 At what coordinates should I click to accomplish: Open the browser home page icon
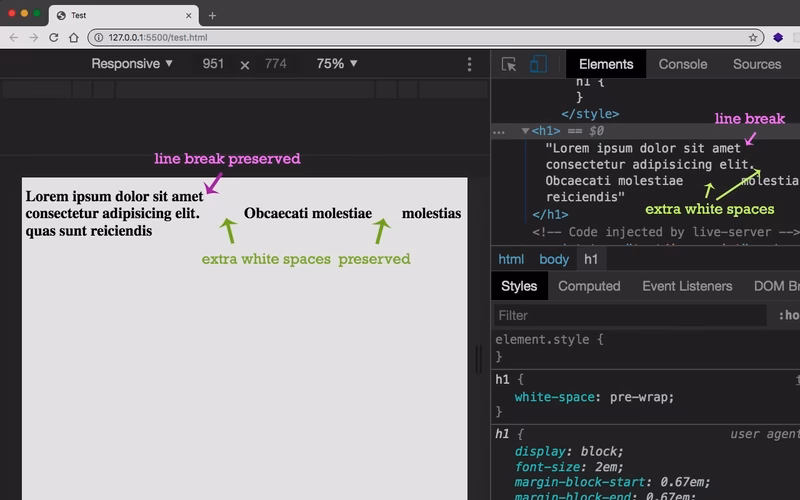click(x=74, y=37)
